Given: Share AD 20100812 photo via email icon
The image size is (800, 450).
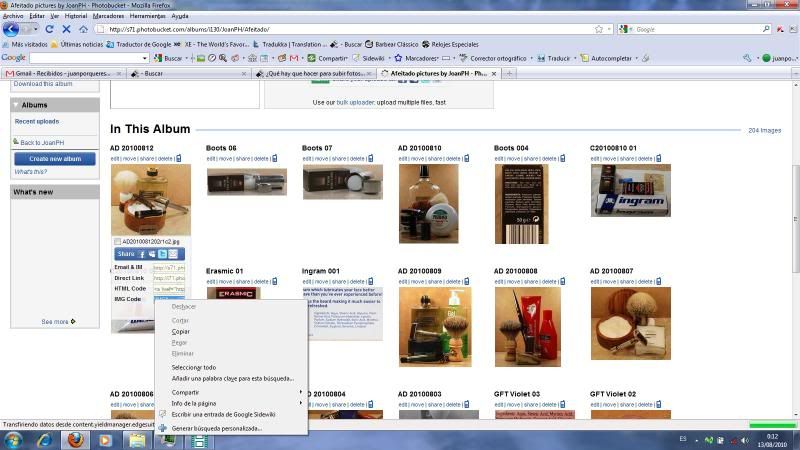Looking at the screenshot, I should click(173, 254).
